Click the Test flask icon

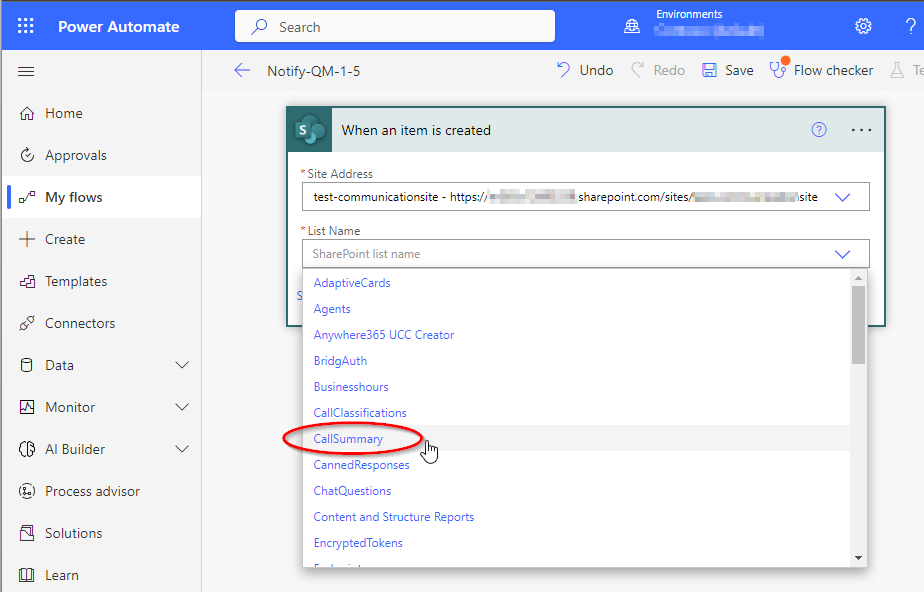(897, 71)
